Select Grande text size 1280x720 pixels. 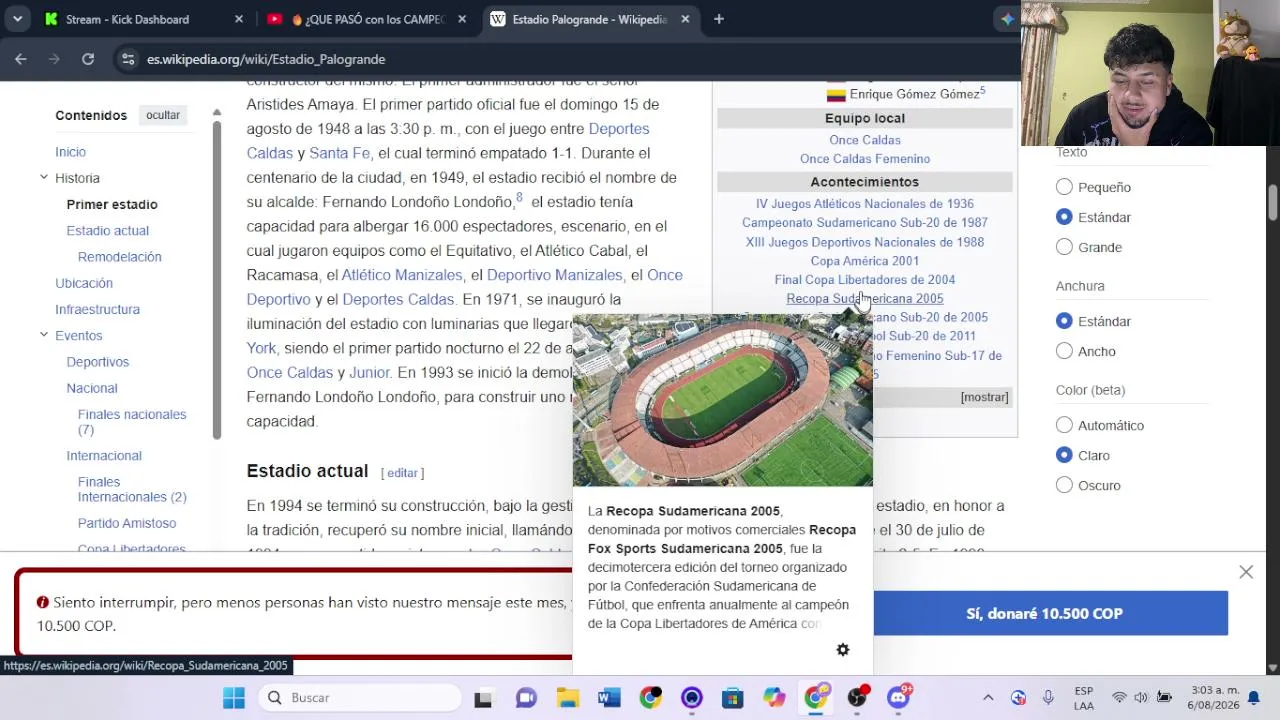click(1064, 247)
